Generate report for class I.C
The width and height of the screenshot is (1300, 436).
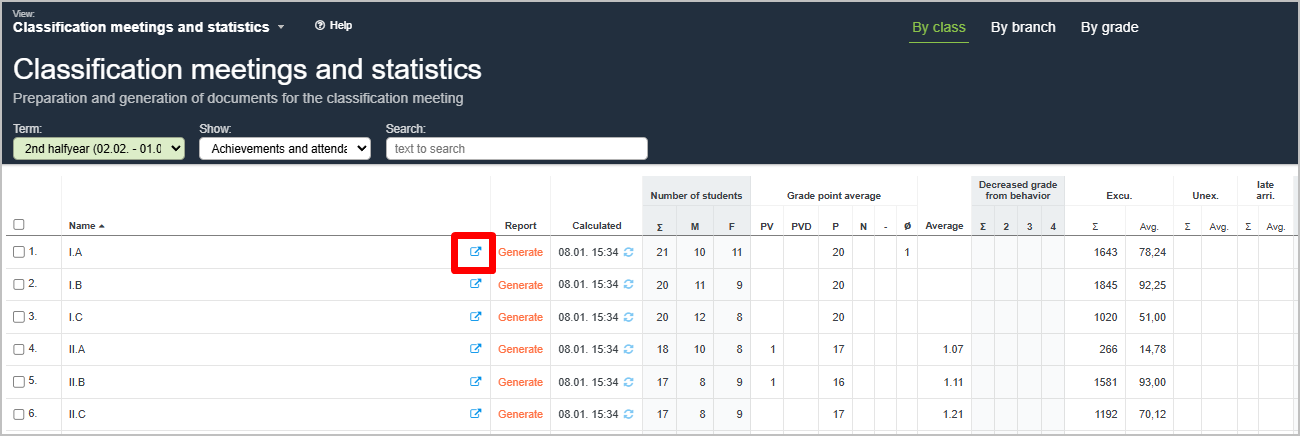[x=520, y=317]
